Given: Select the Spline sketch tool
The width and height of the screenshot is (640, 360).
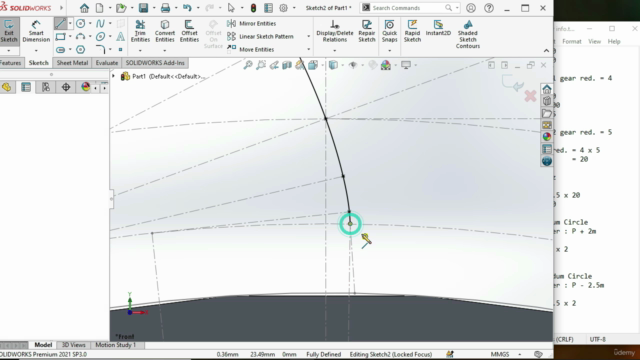Looking at the screenshot, I should (100, 24).
